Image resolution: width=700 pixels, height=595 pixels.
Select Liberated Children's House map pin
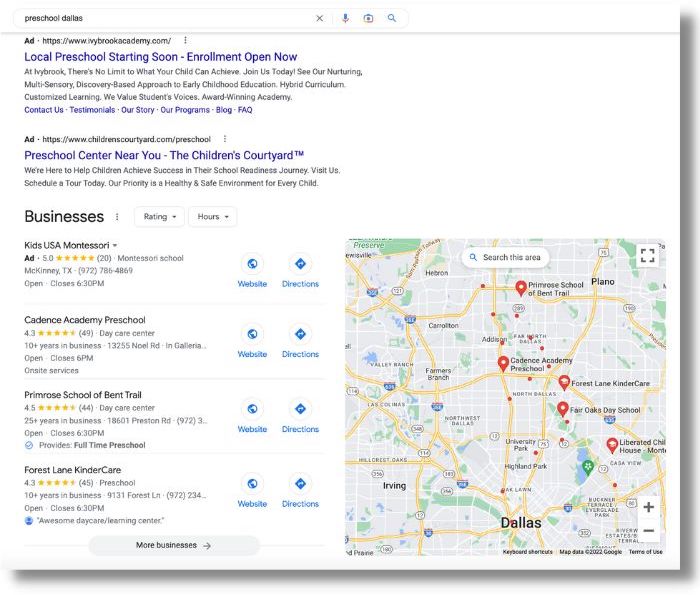612,445
